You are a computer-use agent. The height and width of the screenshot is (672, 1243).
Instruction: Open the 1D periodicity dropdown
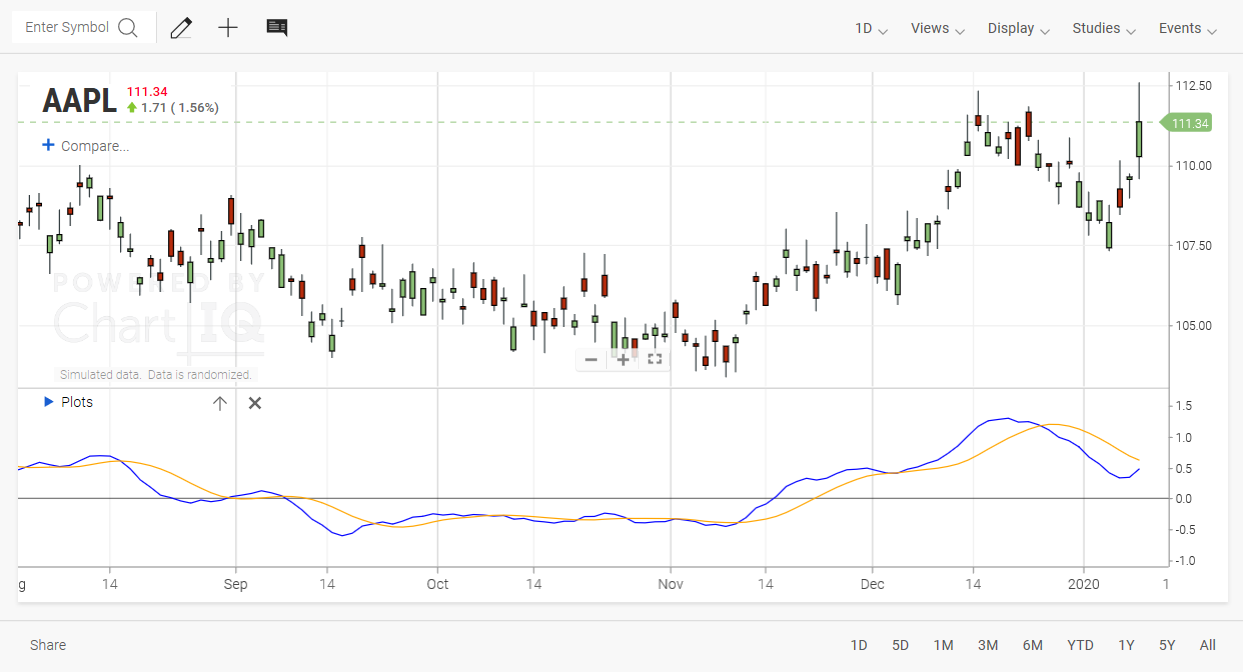[x=871, y=28]
